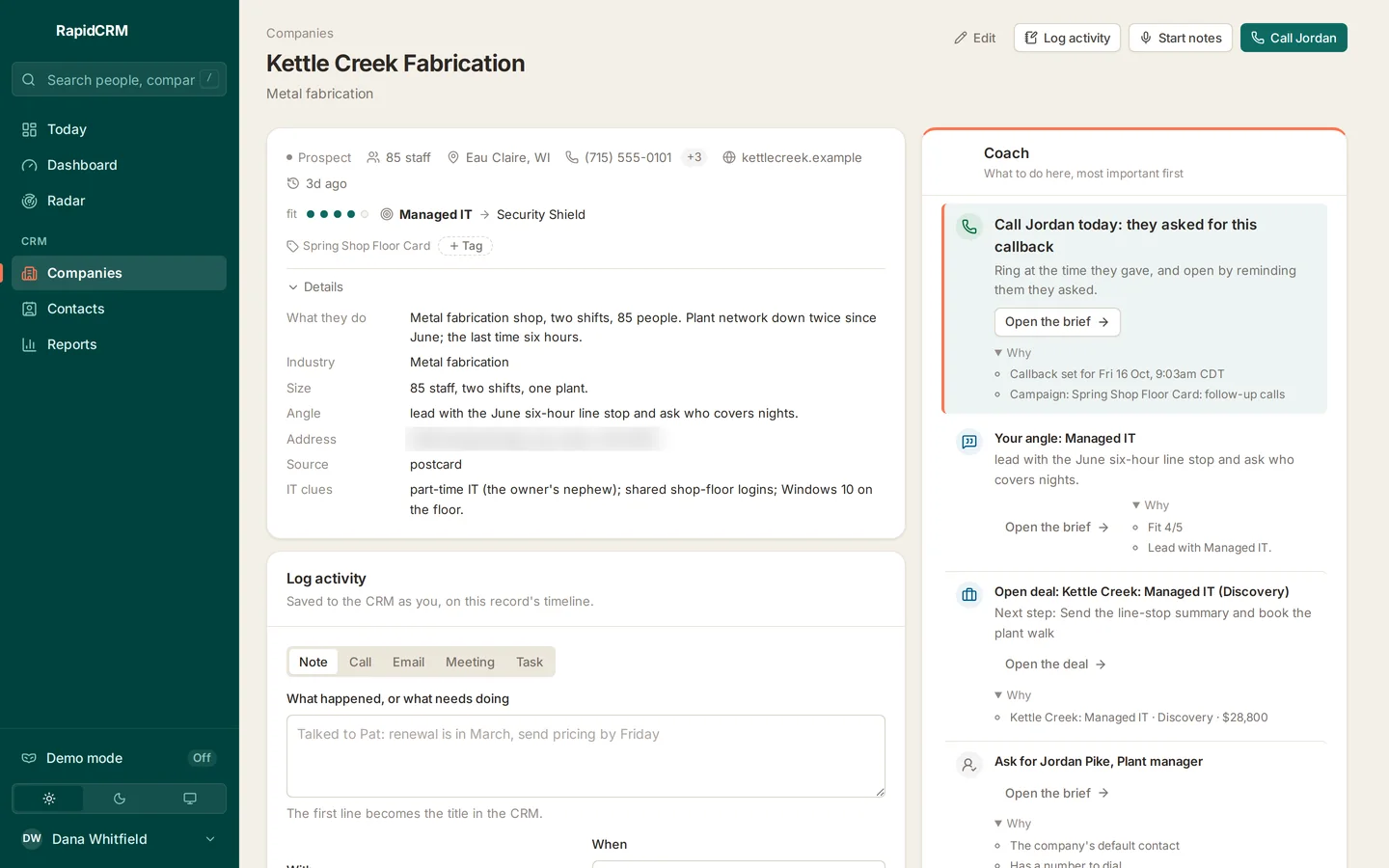Open the Dashboard page

pyautogui.click(x=120, y=165)
